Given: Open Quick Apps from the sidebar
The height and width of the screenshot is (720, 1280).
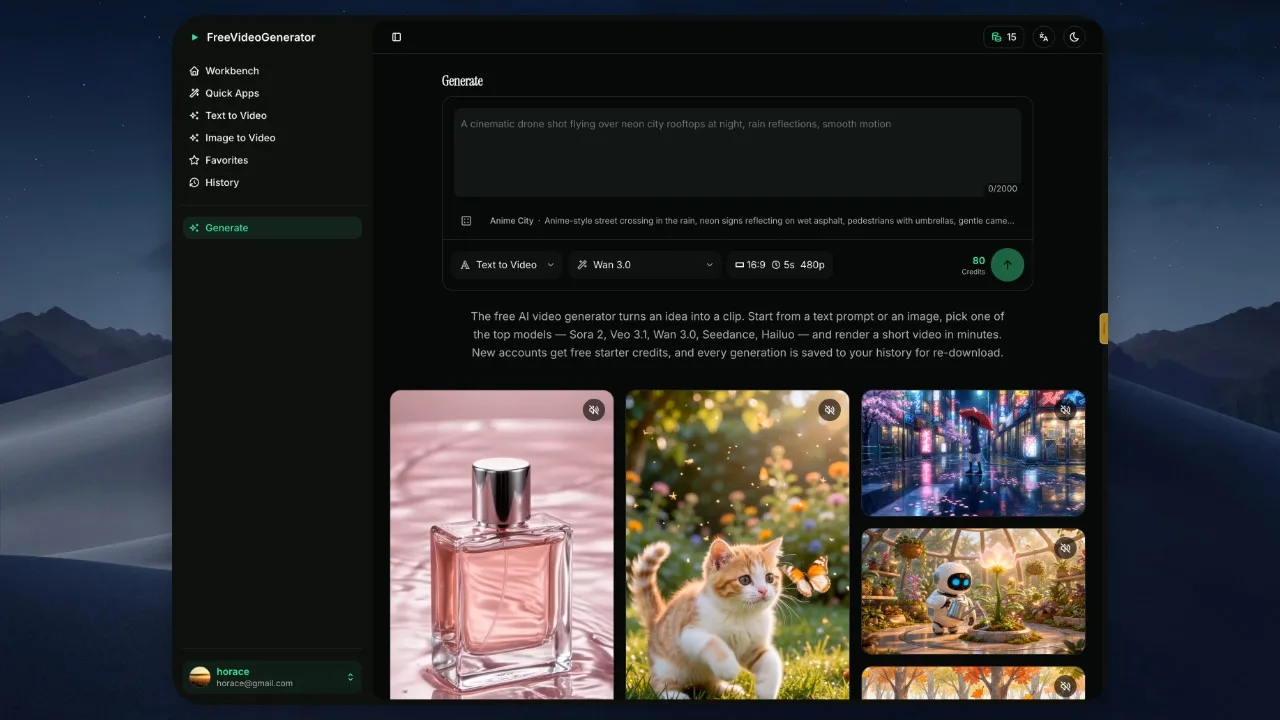Looking at the screenshot, I should click(272, 93).
